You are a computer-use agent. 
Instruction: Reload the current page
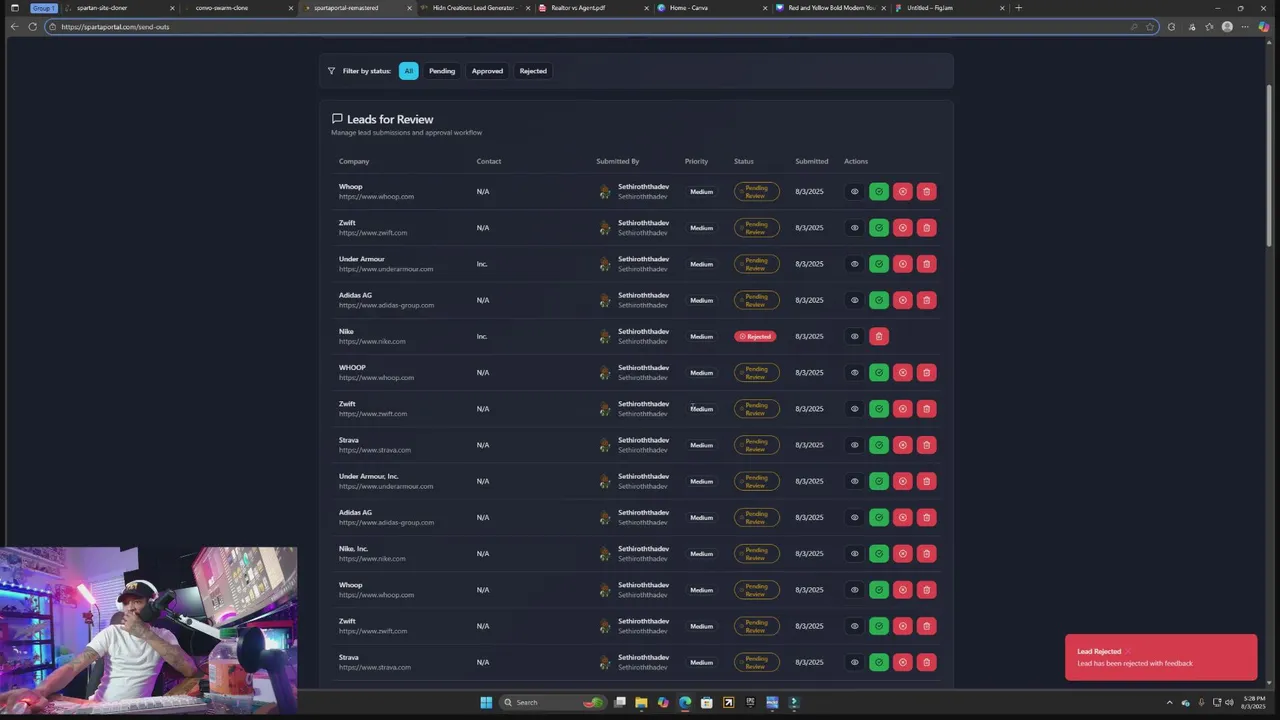33,27
